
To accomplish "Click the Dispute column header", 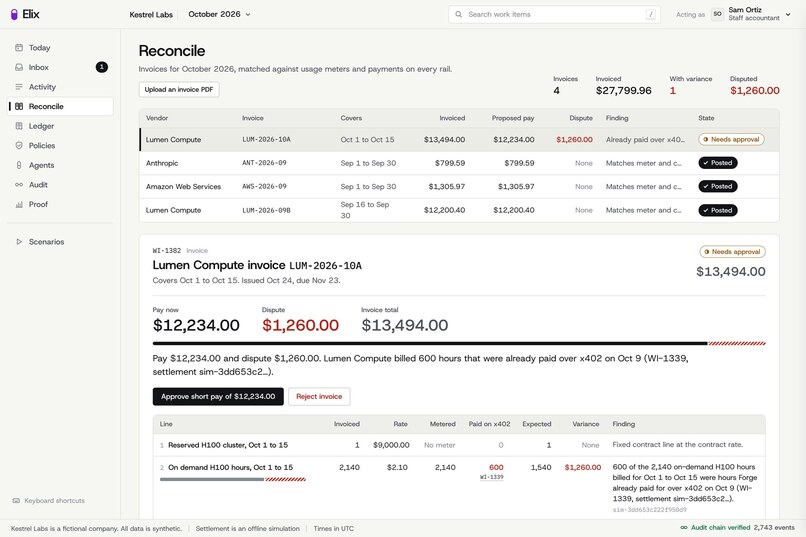I will (581, 118).
